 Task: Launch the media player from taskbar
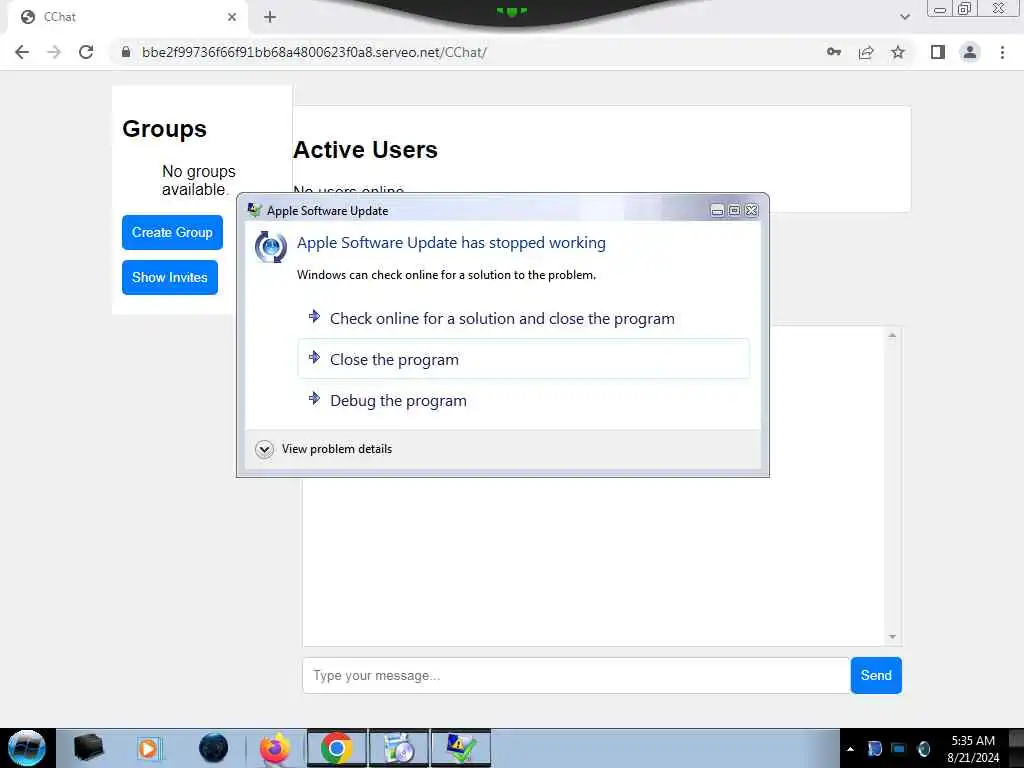tap(149, 748)
